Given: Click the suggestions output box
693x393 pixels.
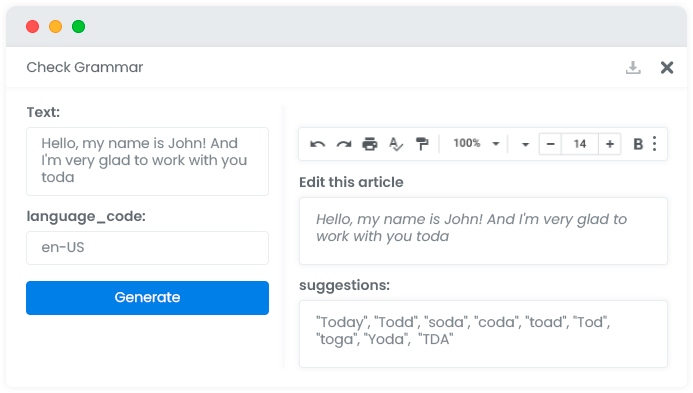Looking at the screenshot, I should [x=483, y=334].
